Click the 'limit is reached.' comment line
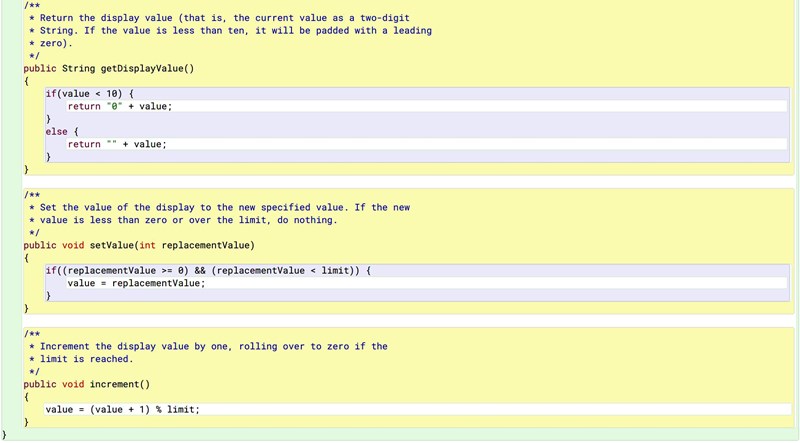 (85, 359)
